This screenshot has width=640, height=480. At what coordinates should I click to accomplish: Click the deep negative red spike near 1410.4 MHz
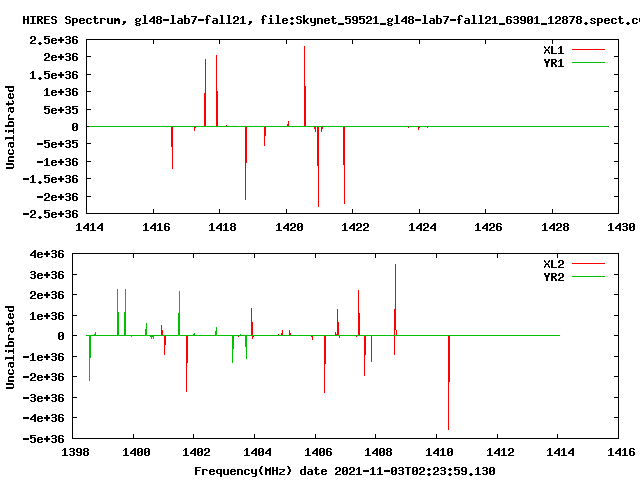click(x=449, y=382)
